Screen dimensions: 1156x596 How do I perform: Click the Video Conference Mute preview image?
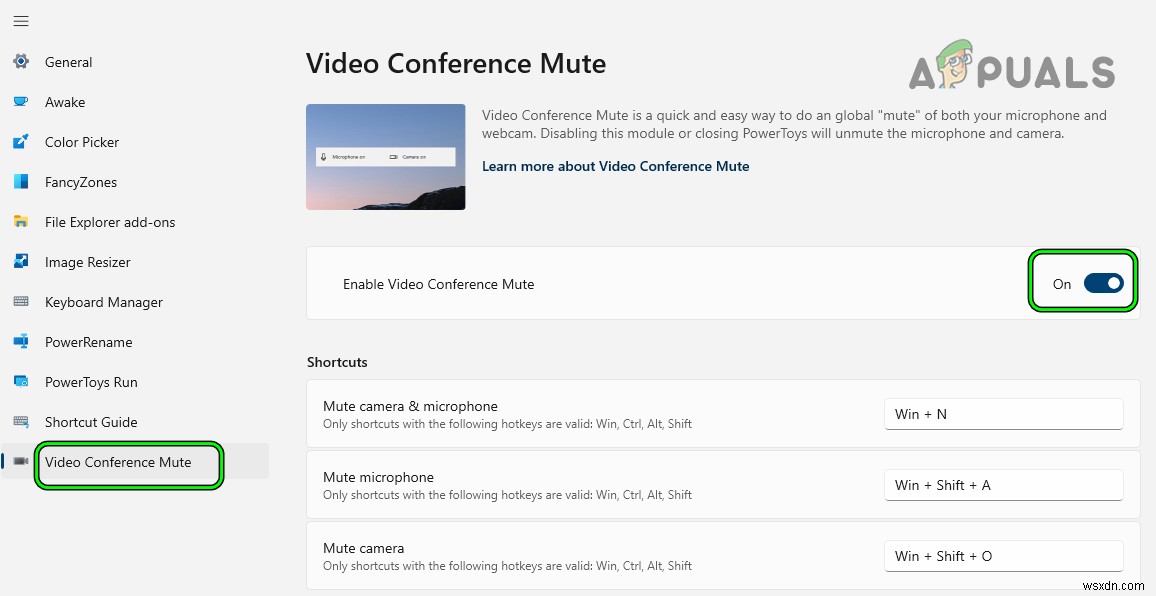pos(385,157)
